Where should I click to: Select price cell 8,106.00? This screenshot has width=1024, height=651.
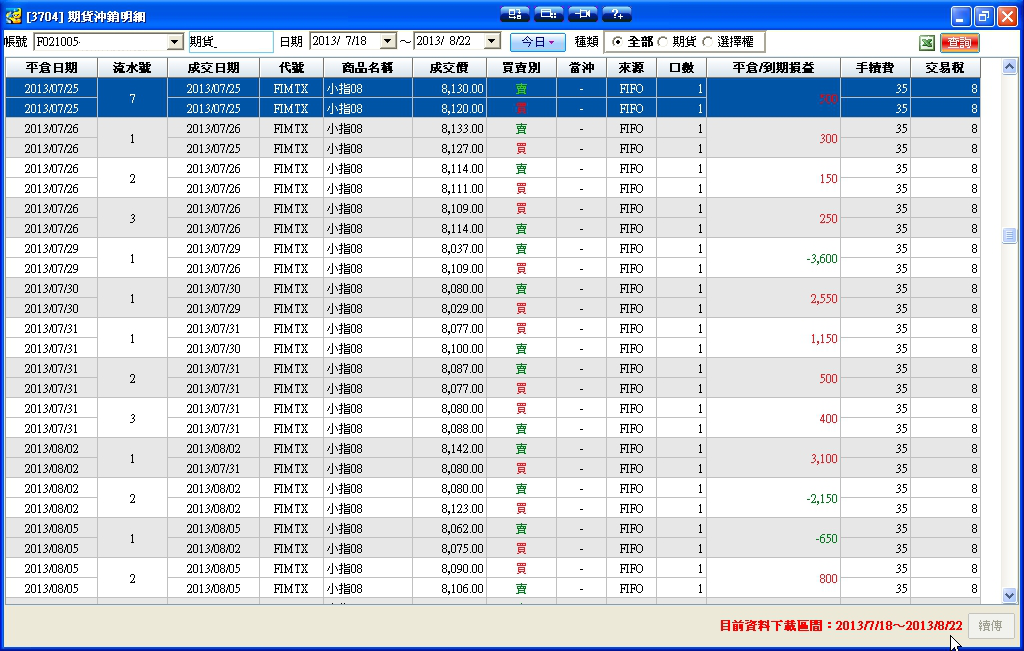coord(449,588)
